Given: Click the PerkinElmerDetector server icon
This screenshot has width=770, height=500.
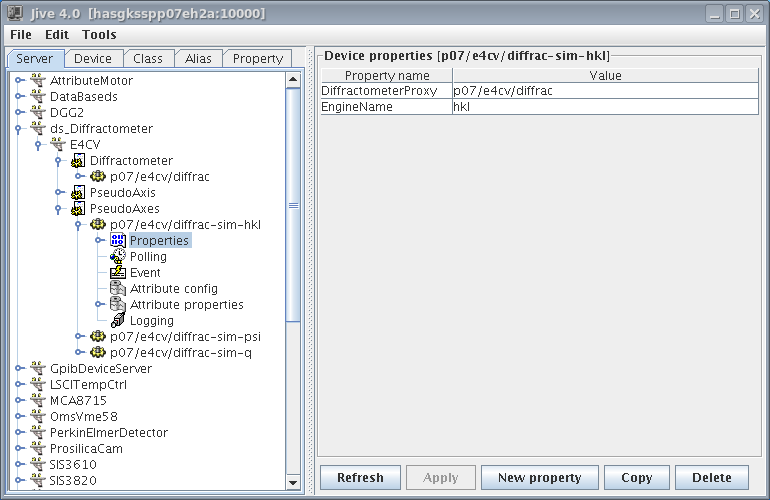Looking at the screenshot, I should [x=37, y=432].
